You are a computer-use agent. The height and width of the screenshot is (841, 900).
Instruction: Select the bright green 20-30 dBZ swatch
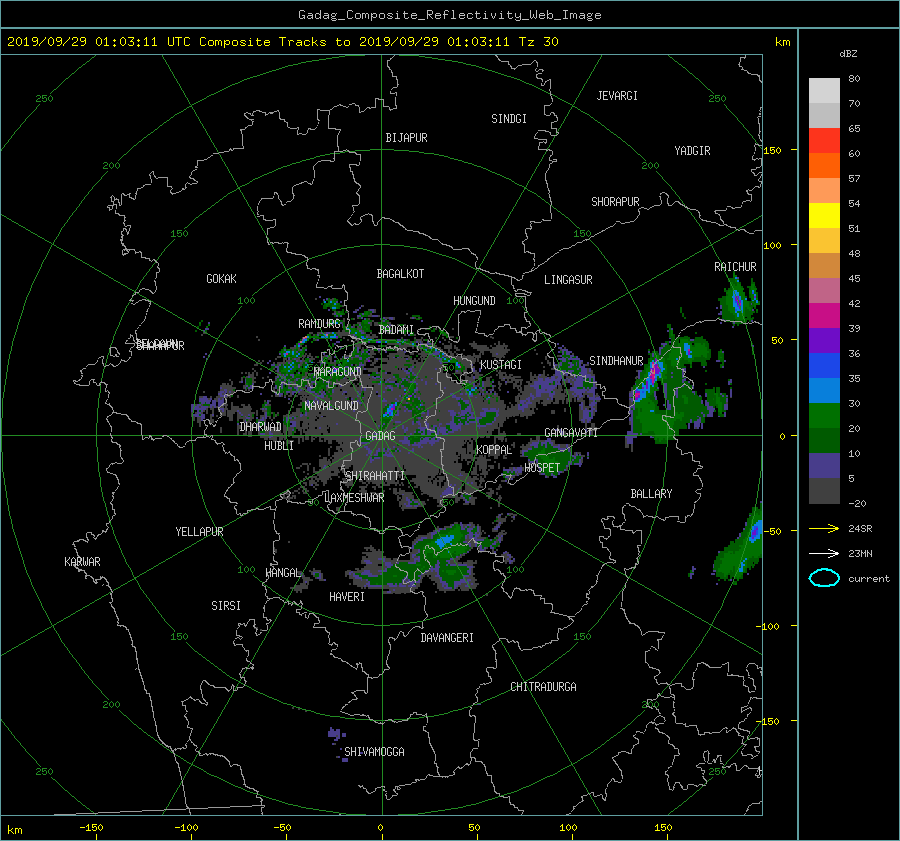pos(824,416)
